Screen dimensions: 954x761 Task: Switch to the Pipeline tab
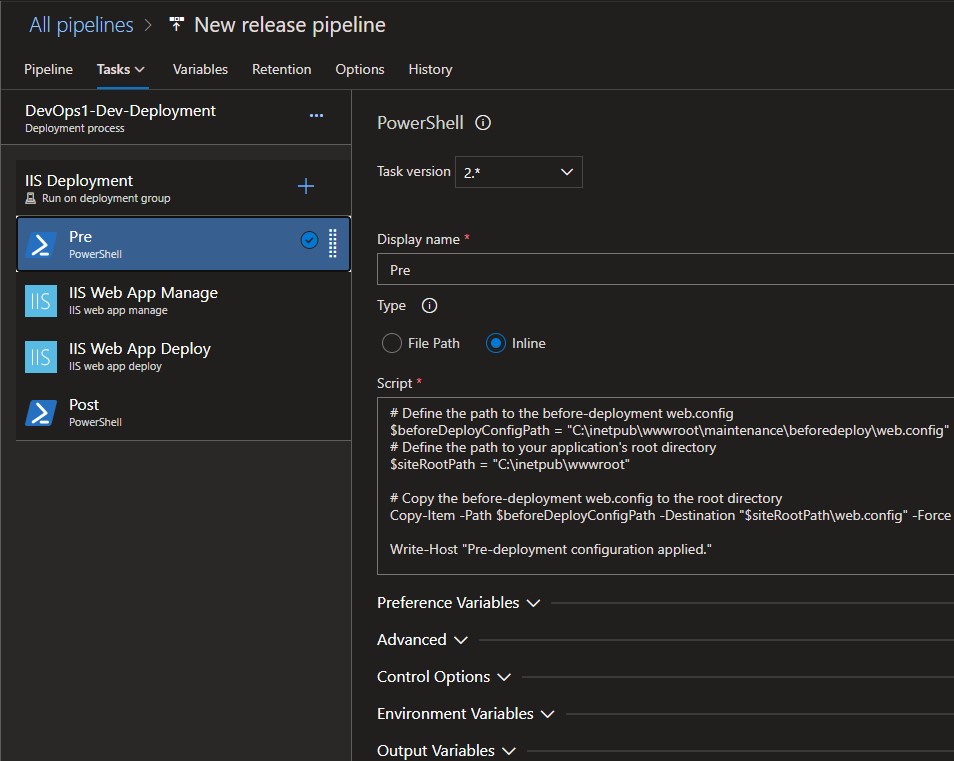[x=49, y=69]
